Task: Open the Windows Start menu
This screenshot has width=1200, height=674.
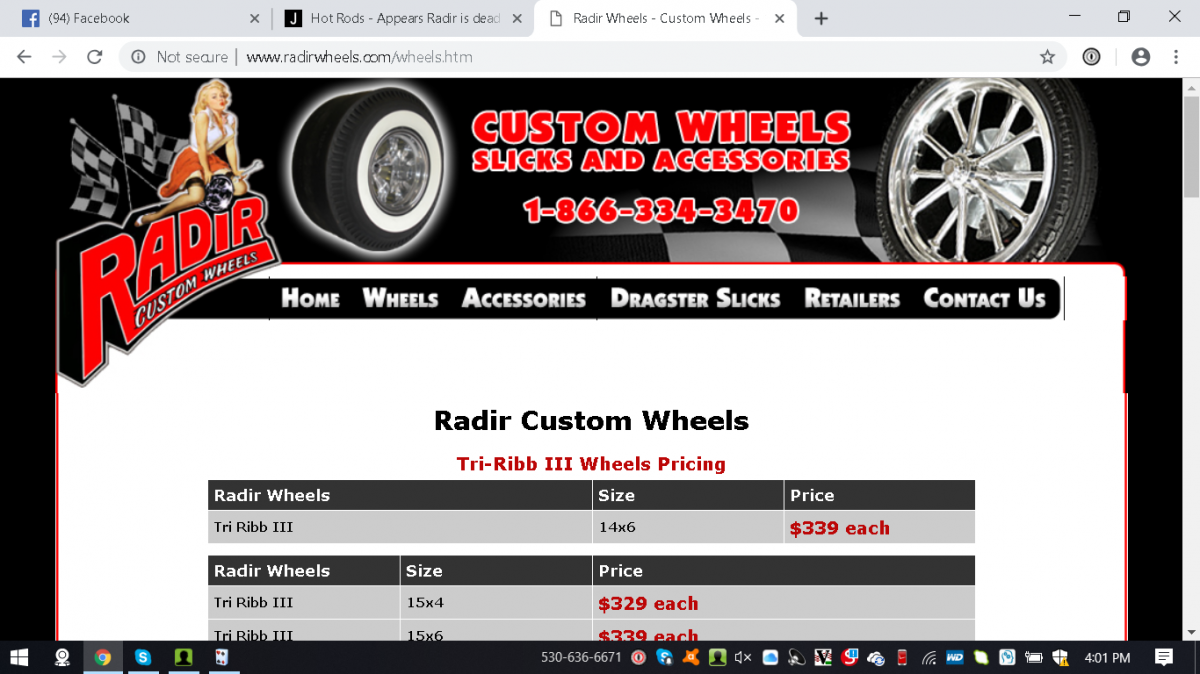Action: (x=20, y=657)
